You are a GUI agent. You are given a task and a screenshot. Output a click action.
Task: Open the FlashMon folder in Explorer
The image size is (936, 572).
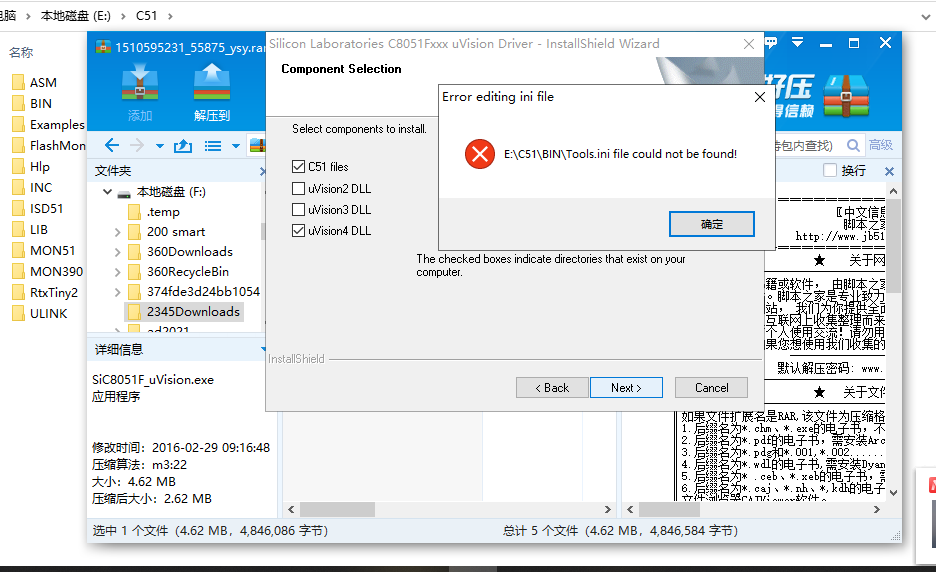[57, 145]
